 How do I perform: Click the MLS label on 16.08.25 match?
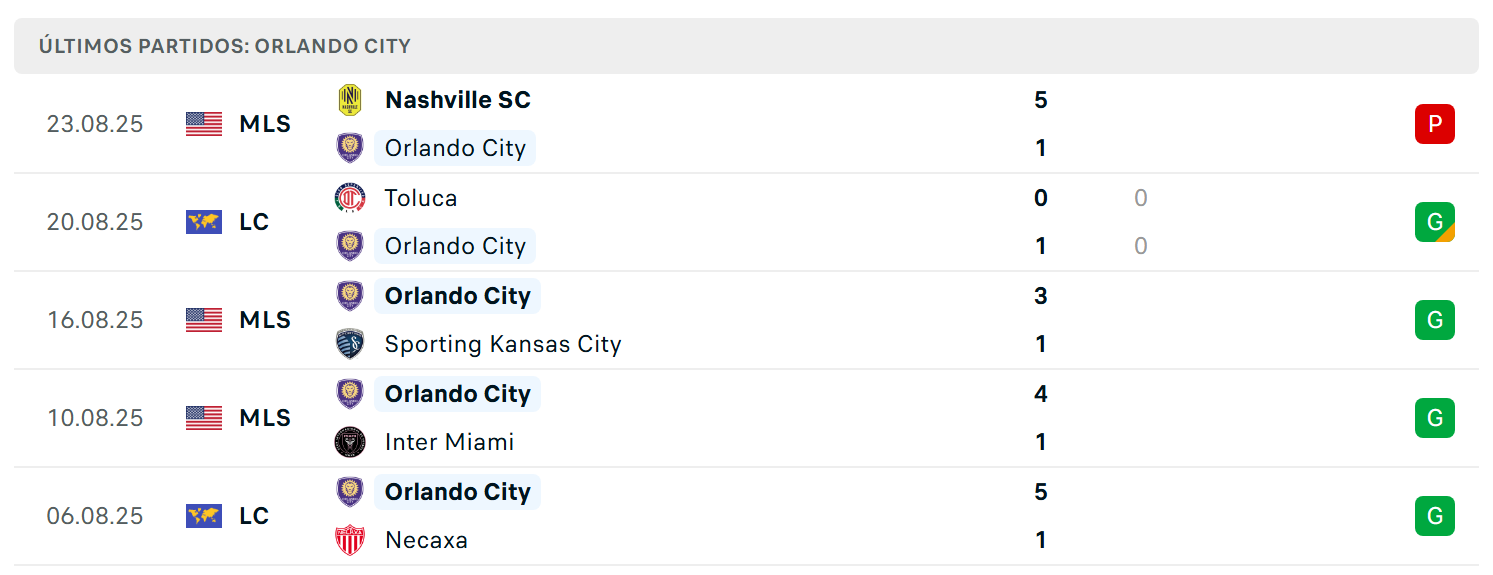(265, 320)
